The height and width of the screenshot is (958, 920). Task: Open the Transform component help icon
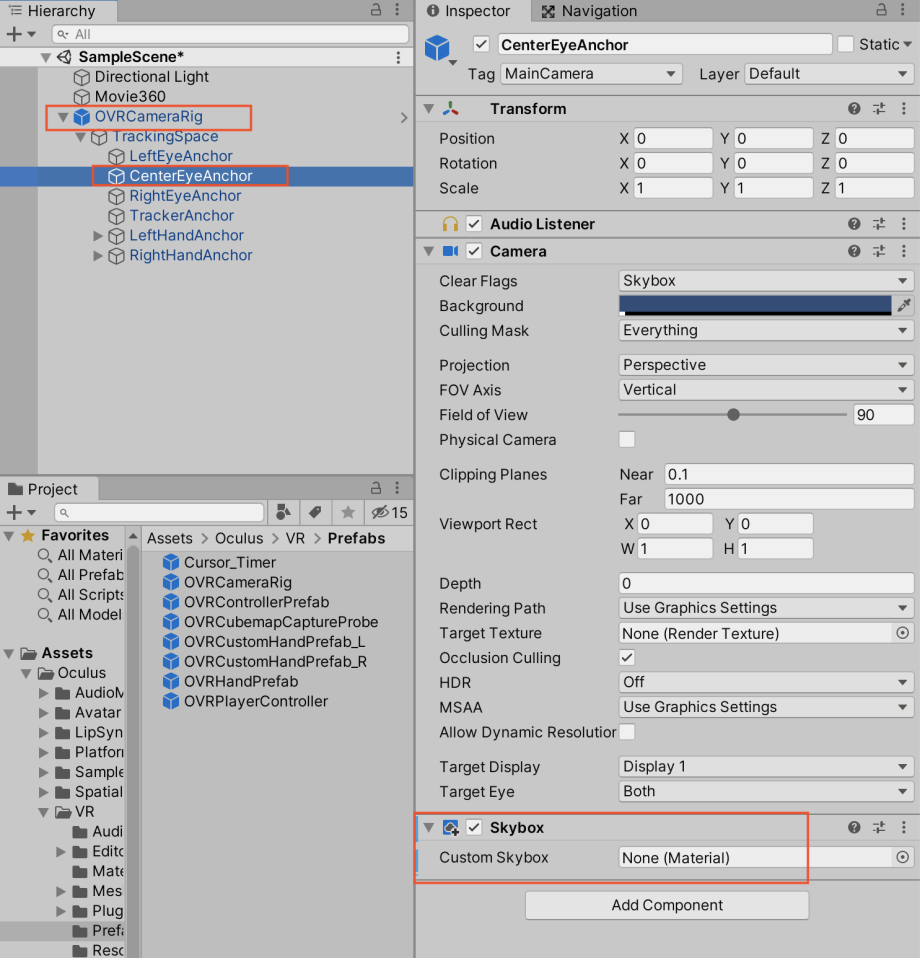pos(854,109)
